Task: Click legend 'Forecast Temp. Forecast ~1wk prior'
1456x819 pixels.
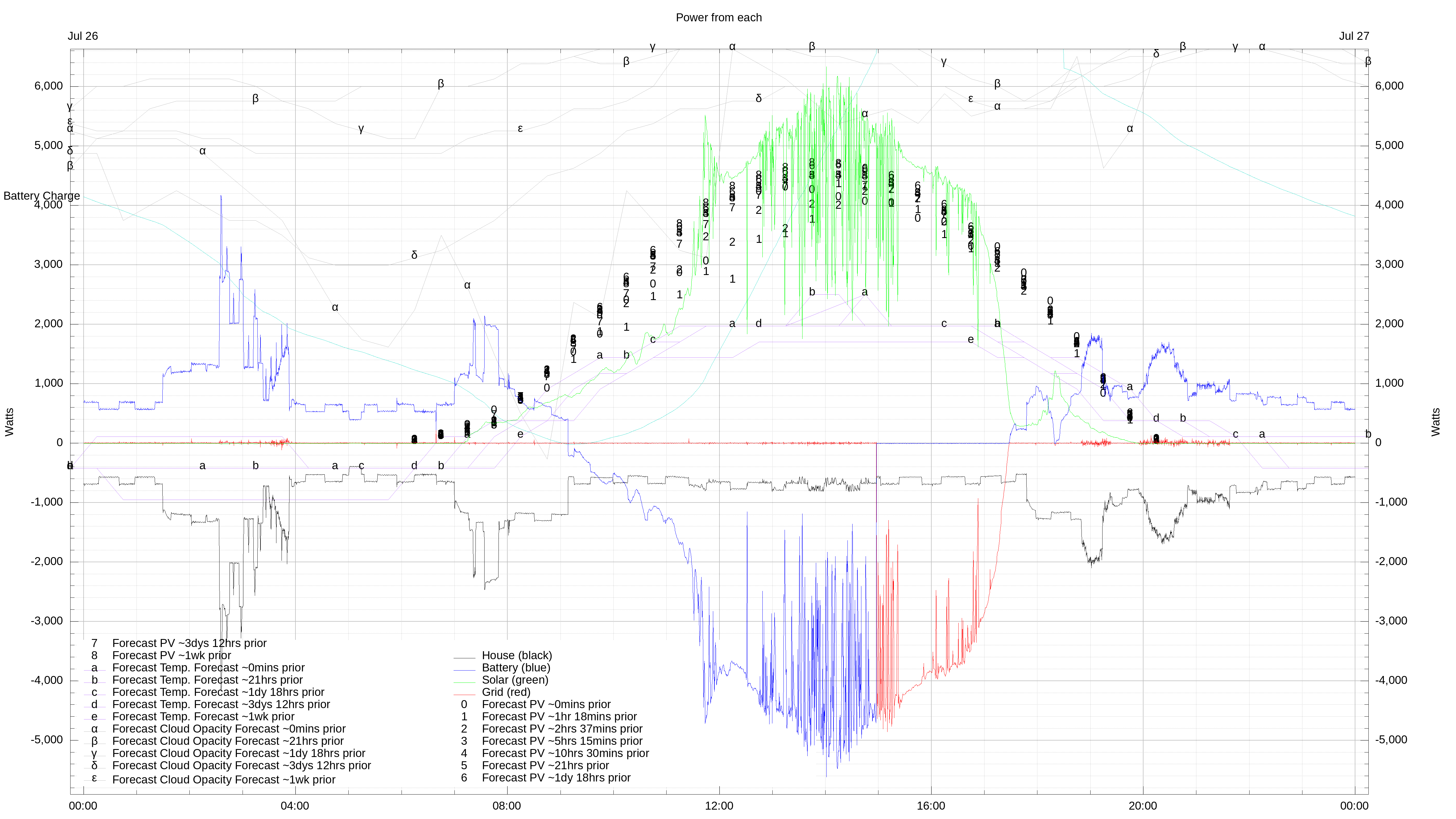Action: click(203, 717)
